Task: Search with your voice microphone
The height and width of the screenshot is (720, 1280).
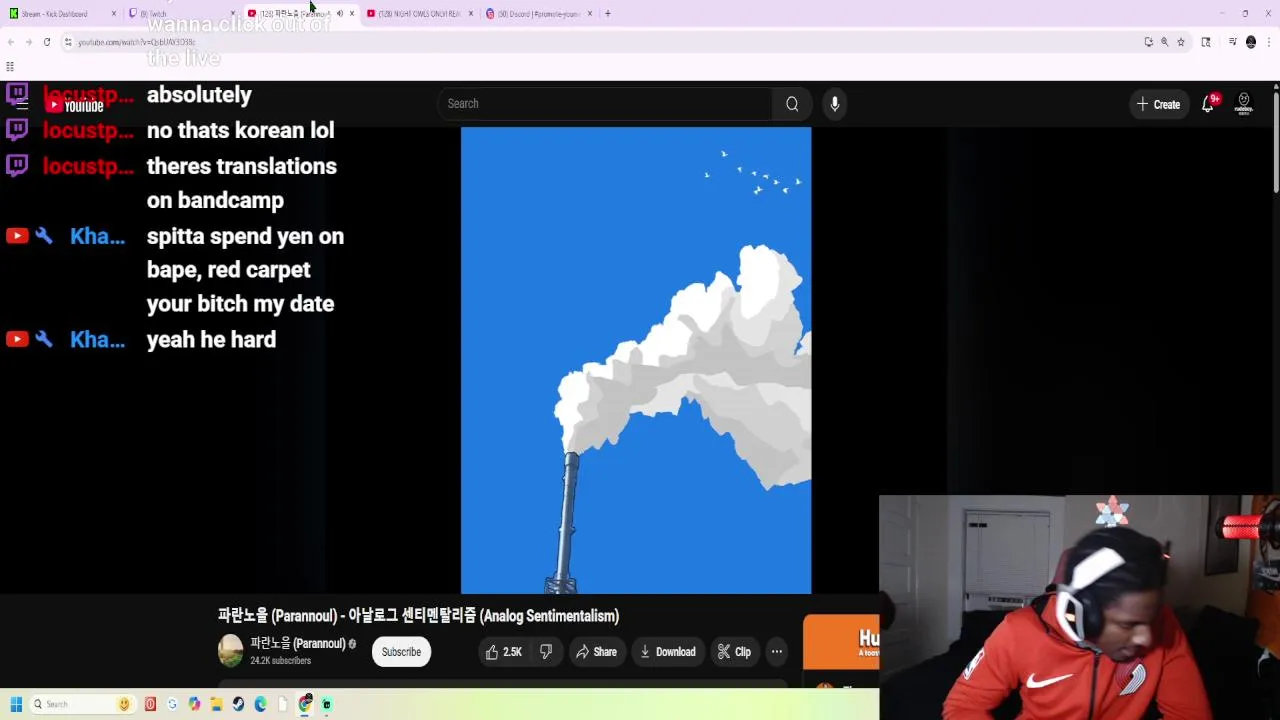Action: [835, 104]
